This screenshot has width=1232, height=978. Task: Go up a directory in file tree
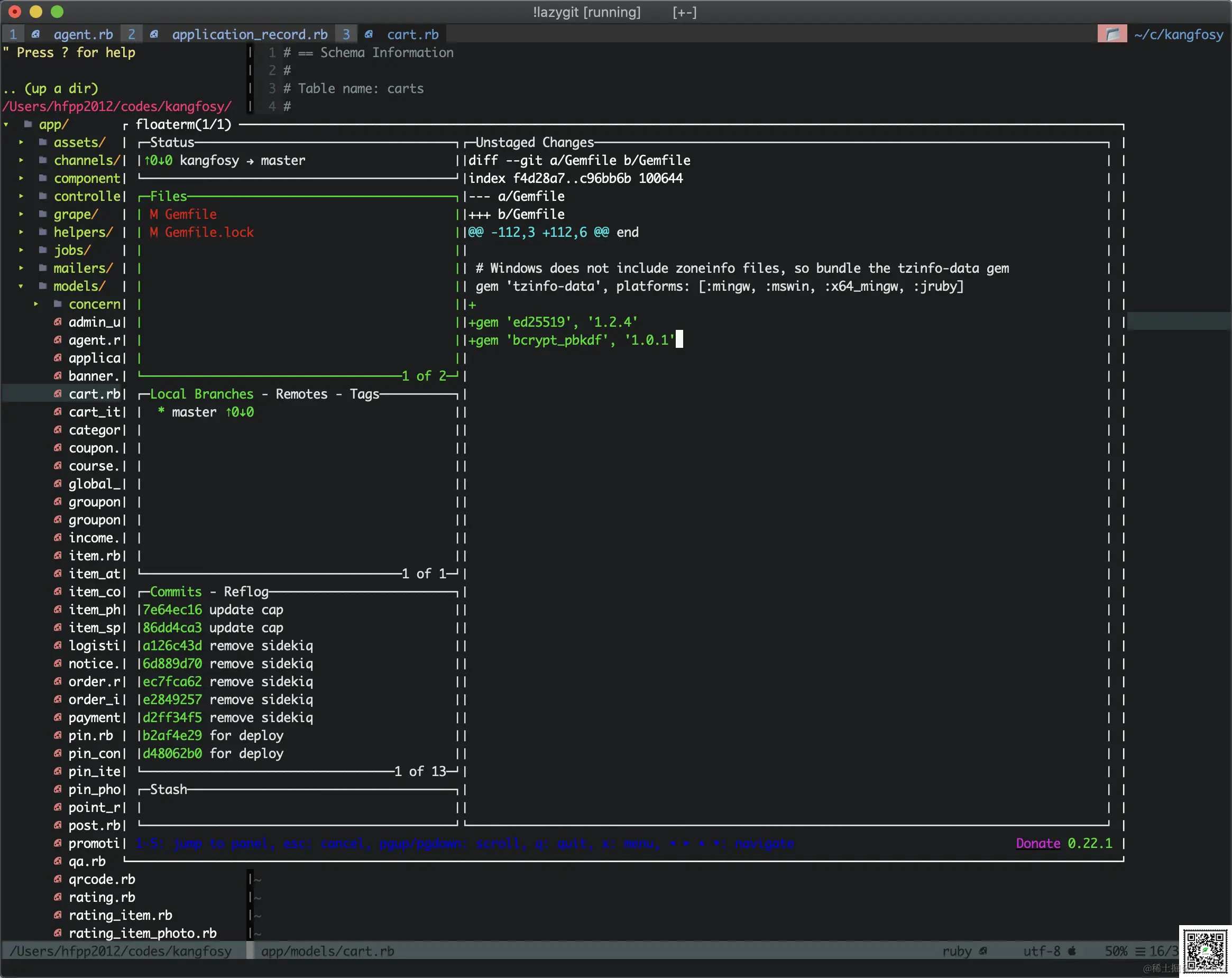[x=51, y=88]
